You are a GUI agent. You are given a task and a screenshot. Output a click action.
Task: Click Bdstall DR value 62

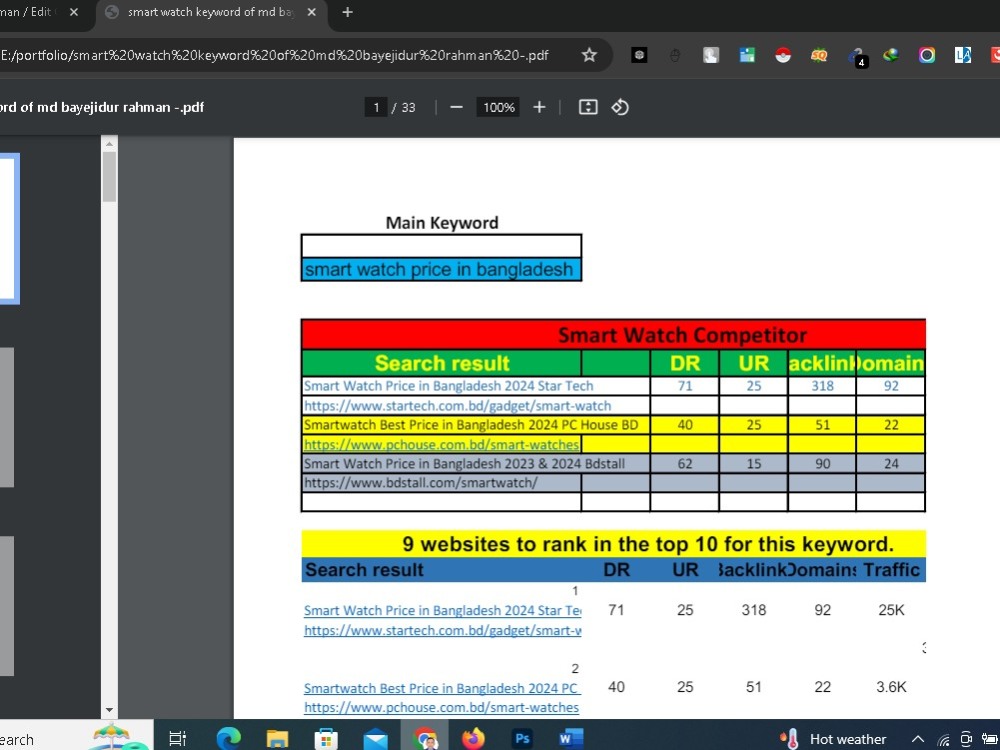pyautogui.click(x=685, y=464)
